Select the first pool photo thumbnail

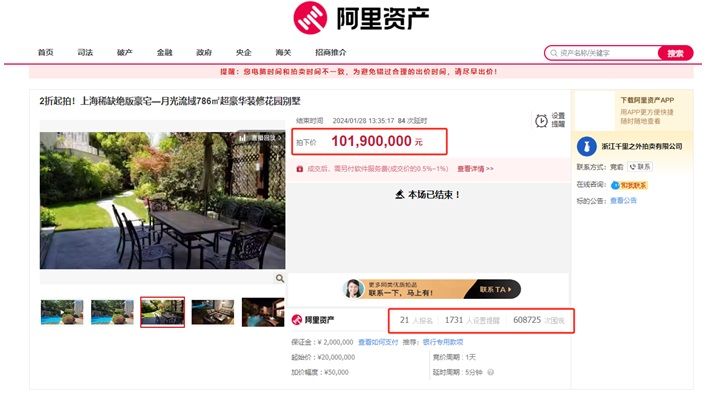pos(61,312)
